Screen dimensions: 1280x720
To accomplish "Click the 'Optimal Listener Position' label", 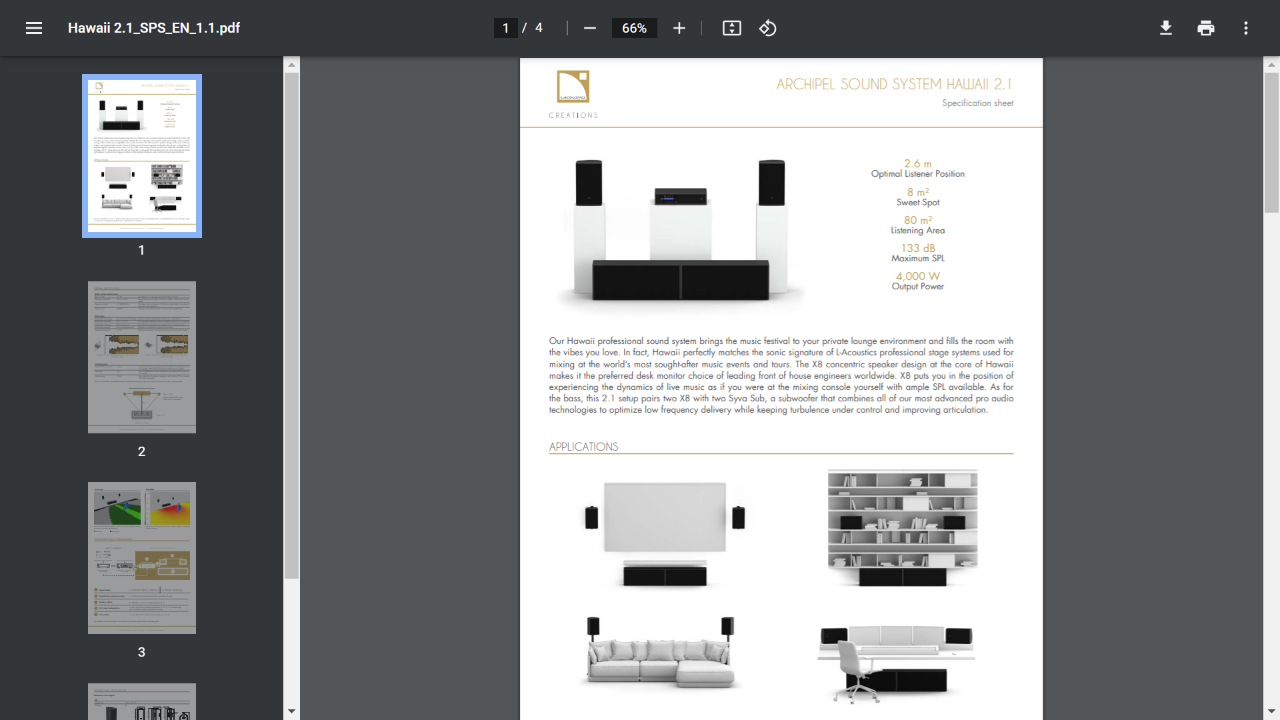I will coord(918,174).
